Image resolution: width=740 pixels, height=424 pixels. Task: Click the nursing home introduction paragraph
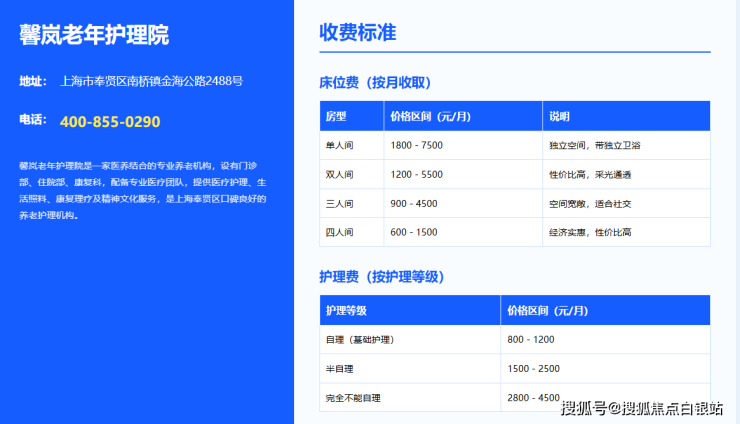pyautogui.click(x=143, y=191)
